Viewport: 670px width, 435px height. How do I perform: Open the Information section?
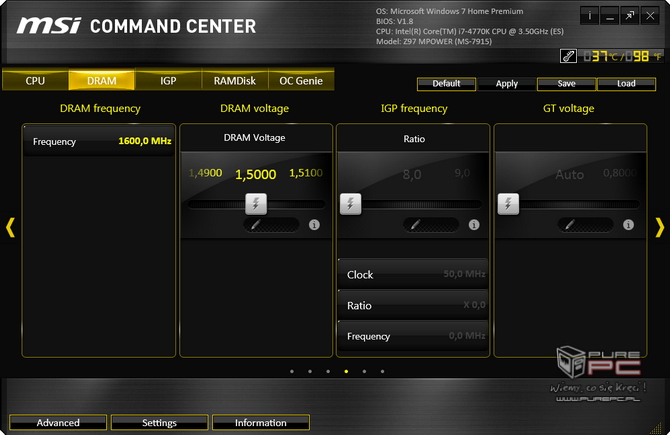(261, 423)
